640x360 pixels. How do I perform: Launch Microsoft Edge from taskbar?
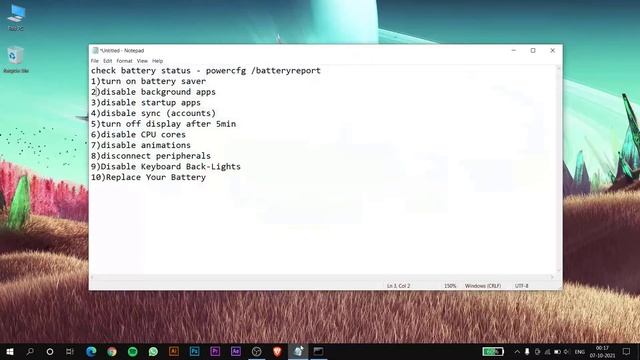91,351
